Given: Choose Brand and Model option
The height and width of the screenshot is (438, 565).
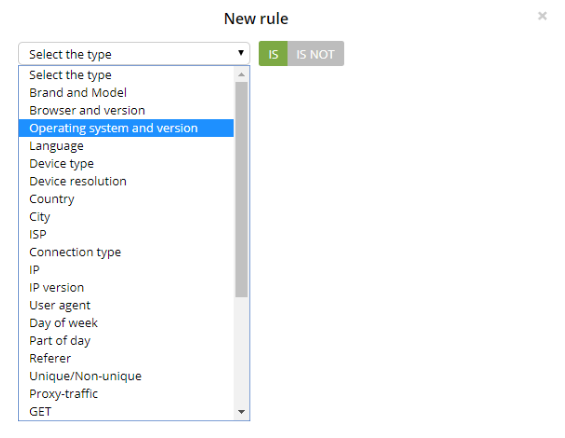Looking at the screenshot, I should (126, 93).
